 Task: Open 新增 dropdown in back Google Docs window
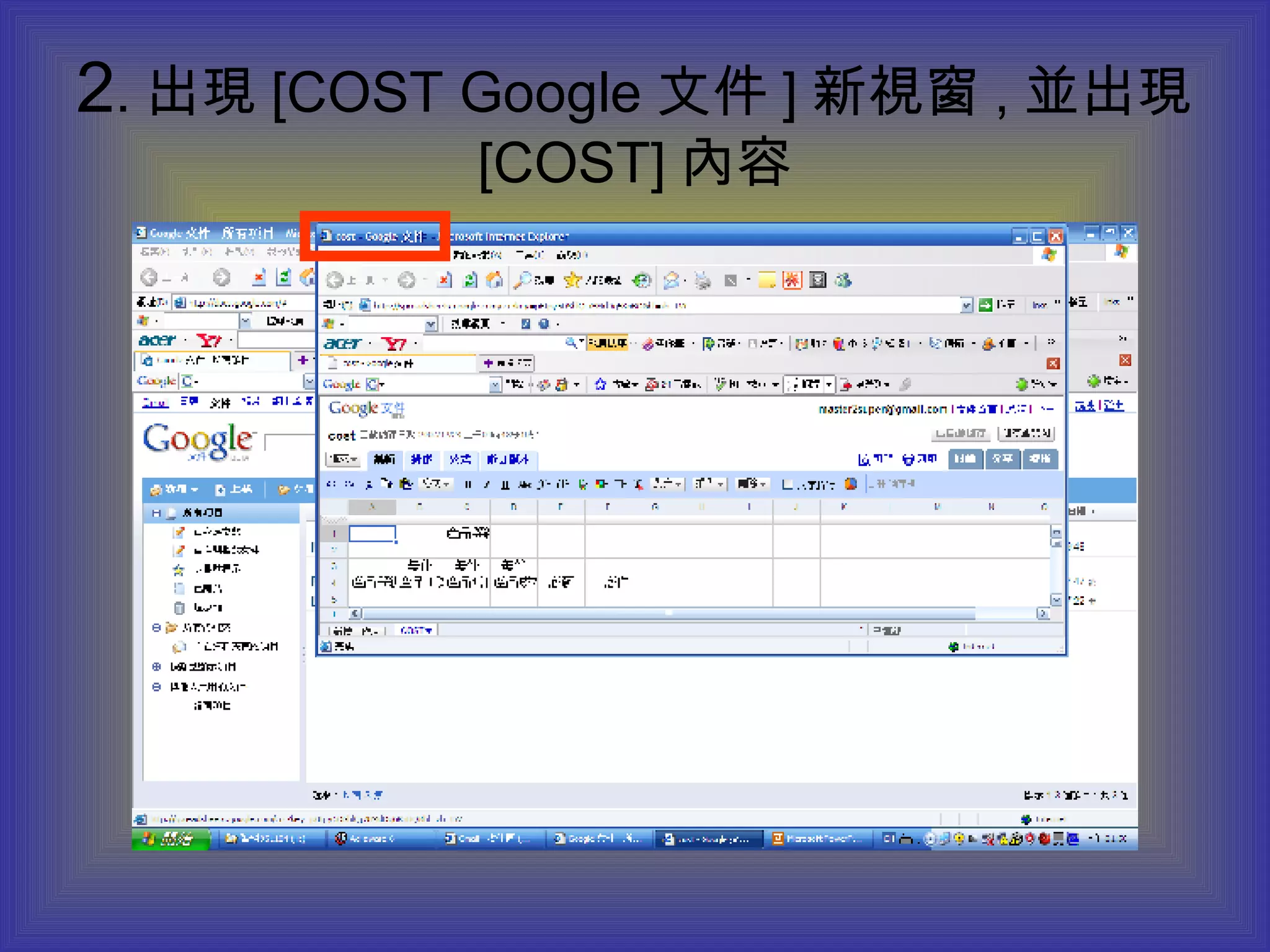click(174, 490)
